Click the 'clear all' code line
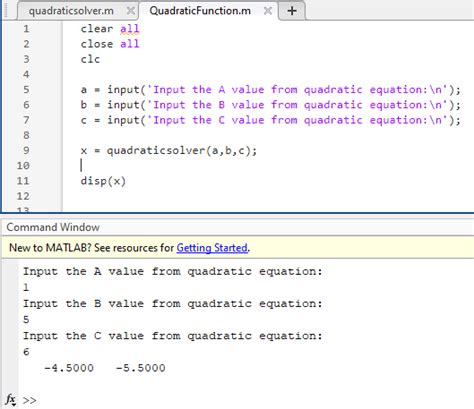 point(110,29)
